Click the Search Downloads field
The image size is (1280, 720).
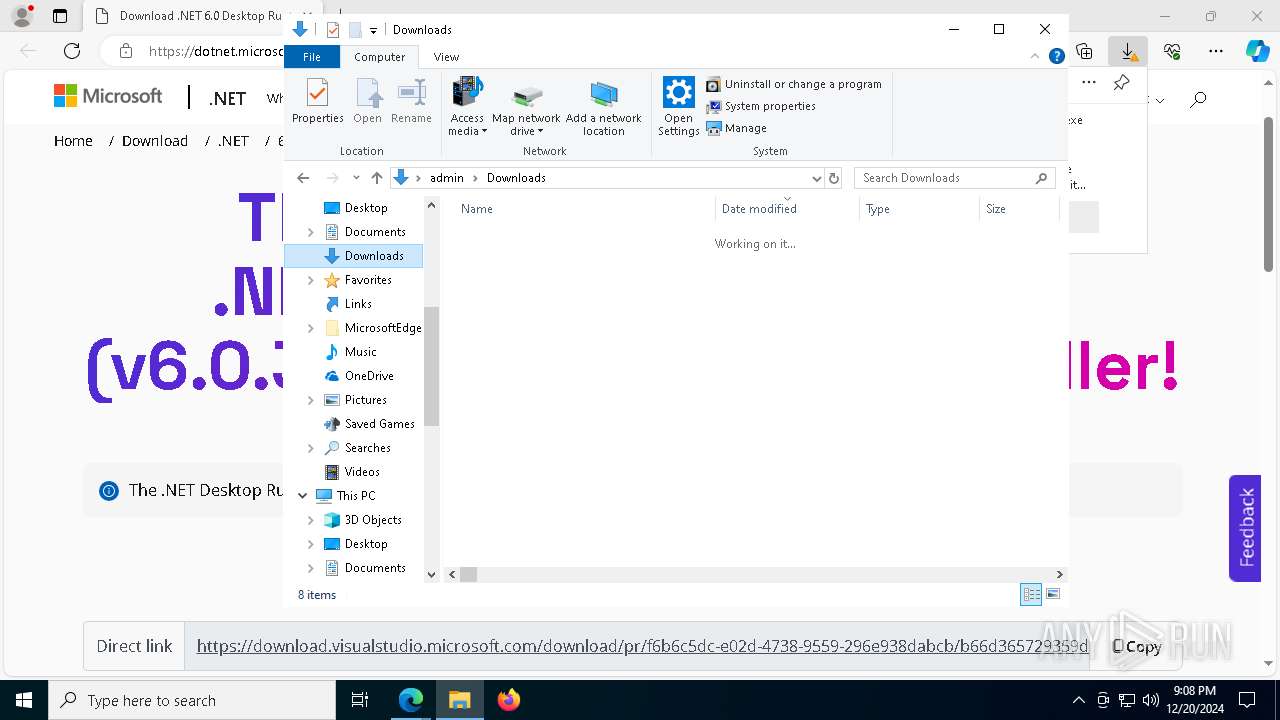click(x=946, y=178)
